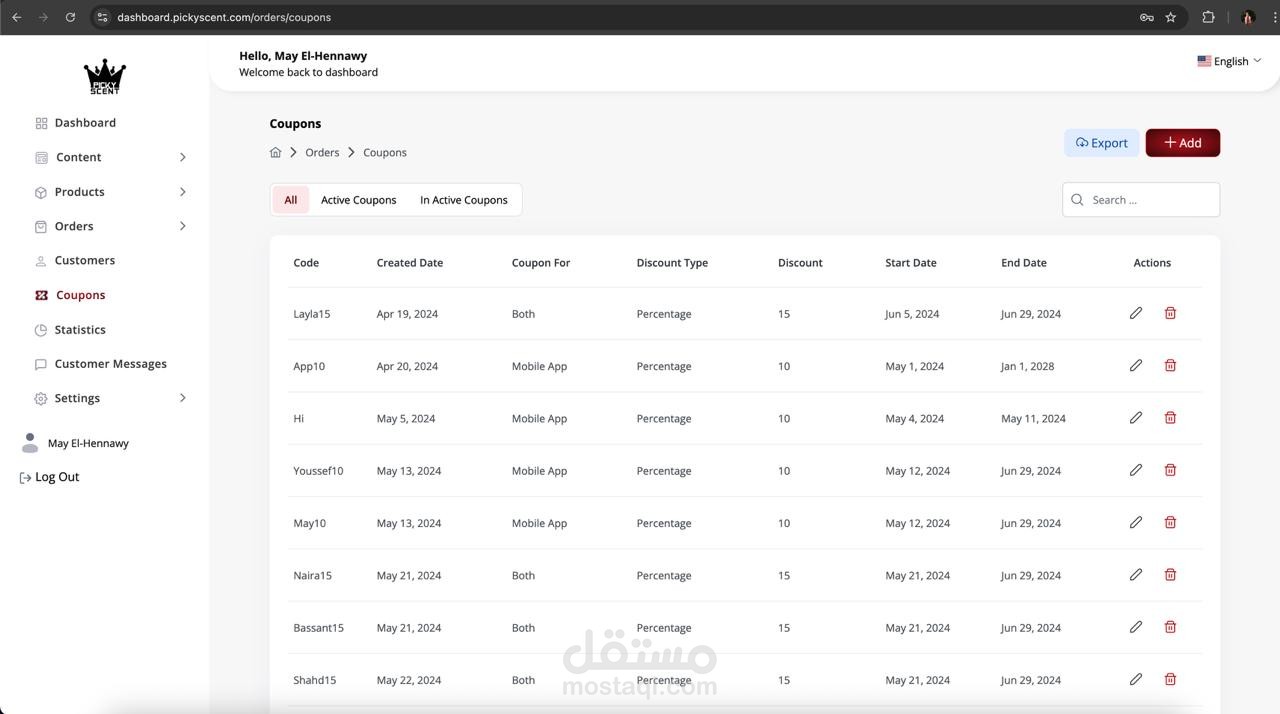Expand the Content sidebar submenu
The image size is (1280, 714).
[182, 157]
